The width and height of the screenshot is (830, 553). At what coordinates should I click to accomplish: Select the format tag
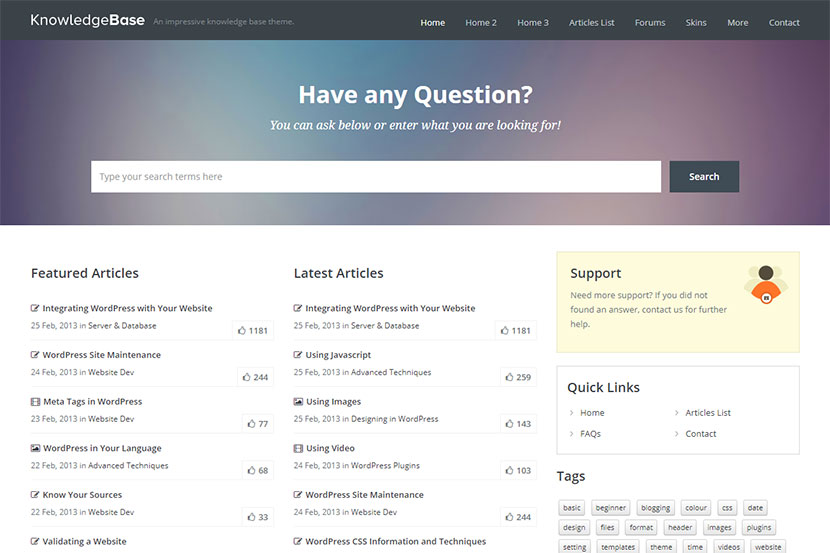(641, 528)
